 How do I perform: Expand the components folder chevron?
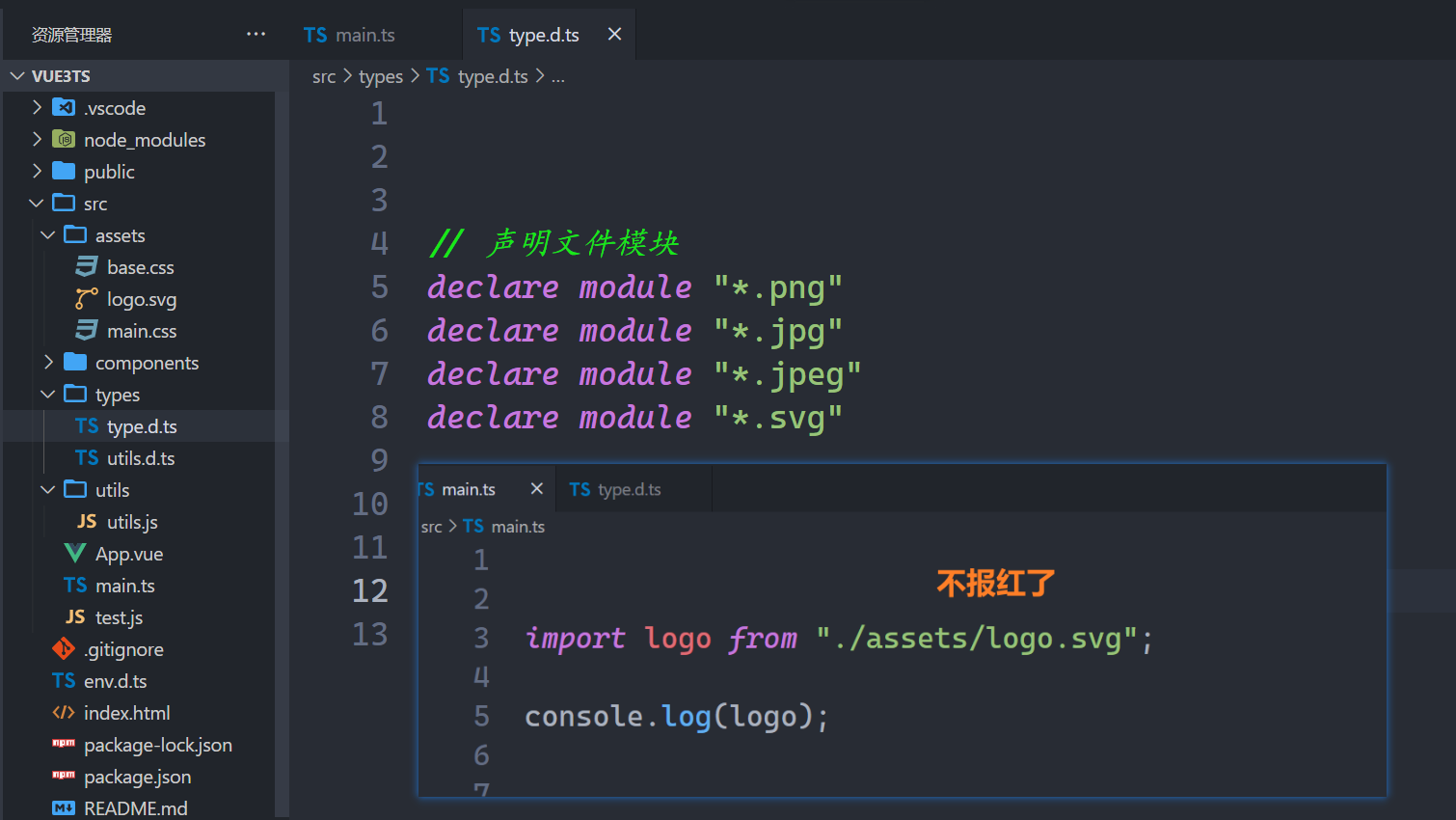48,362
